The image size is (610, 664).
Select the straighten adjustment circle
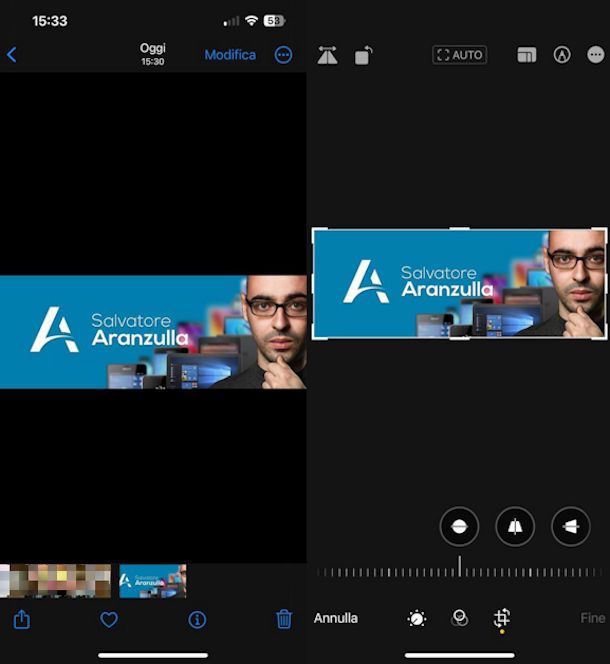tap(459, 526)
